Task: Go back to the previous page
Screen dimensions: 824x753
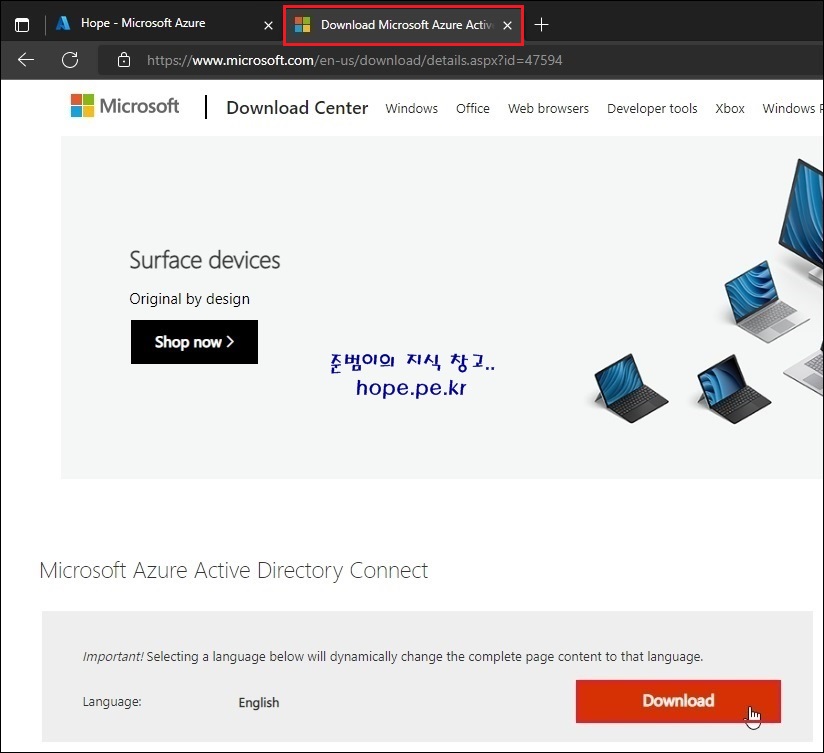Action: [x=25, y=60]
